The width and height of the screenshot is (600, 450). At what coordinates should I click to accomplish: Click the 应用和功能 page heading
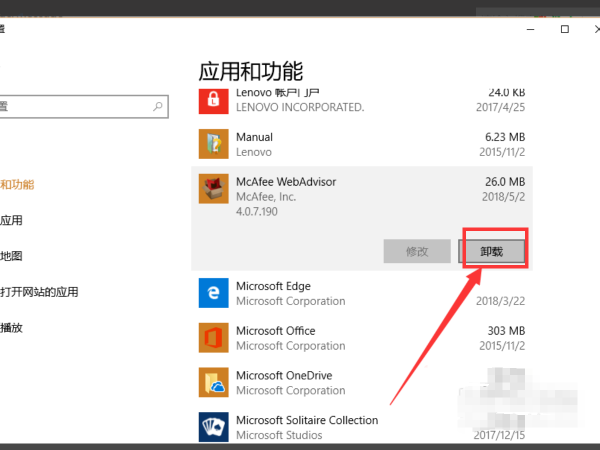coord(251,72)
